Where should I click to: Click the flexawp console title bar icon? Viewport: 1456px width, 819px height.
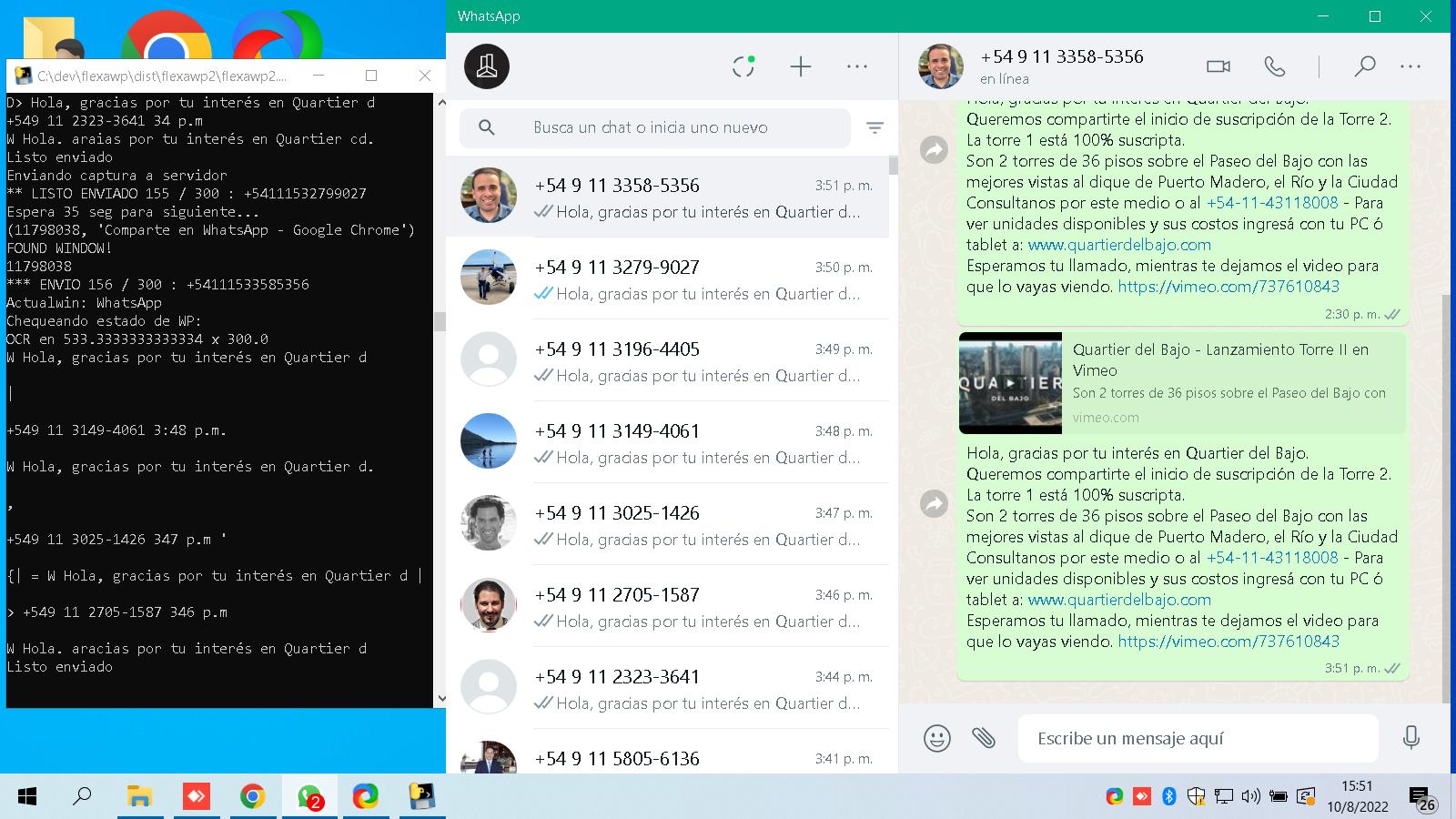point(24,76)
